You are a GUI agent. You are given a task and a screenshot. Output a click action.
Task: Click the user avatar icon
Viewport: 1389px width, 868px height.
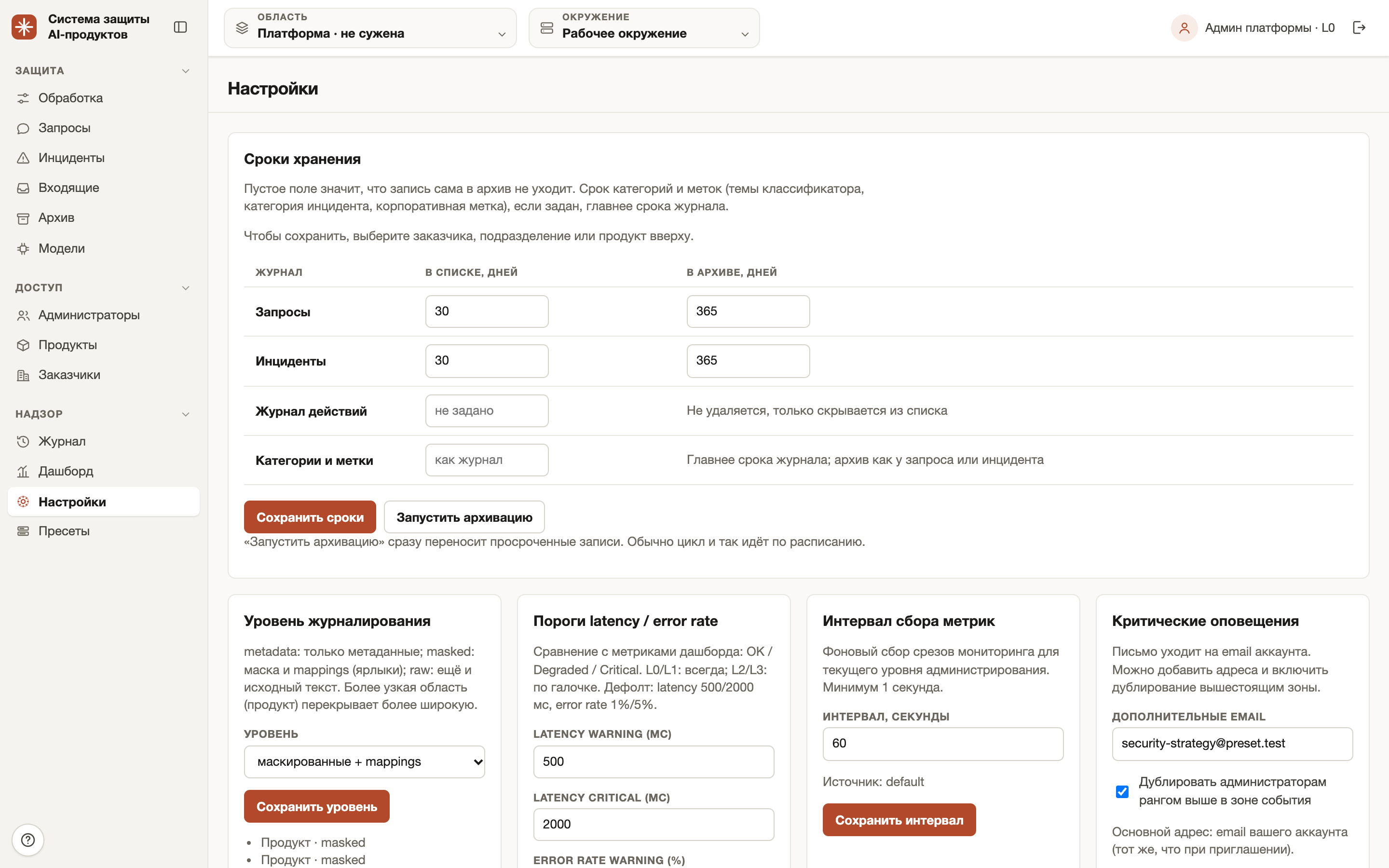pyautogui.click(x=1184, y=27)
